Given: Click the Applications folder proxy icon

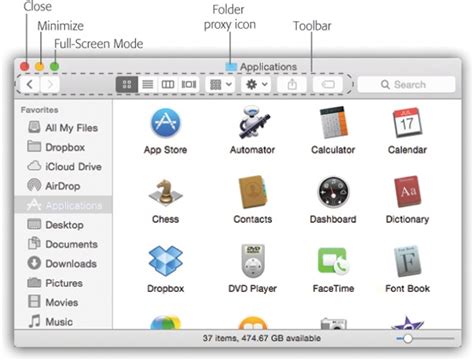Looking at the screenshot, I should pyautogui.click(x=231, y=67).
